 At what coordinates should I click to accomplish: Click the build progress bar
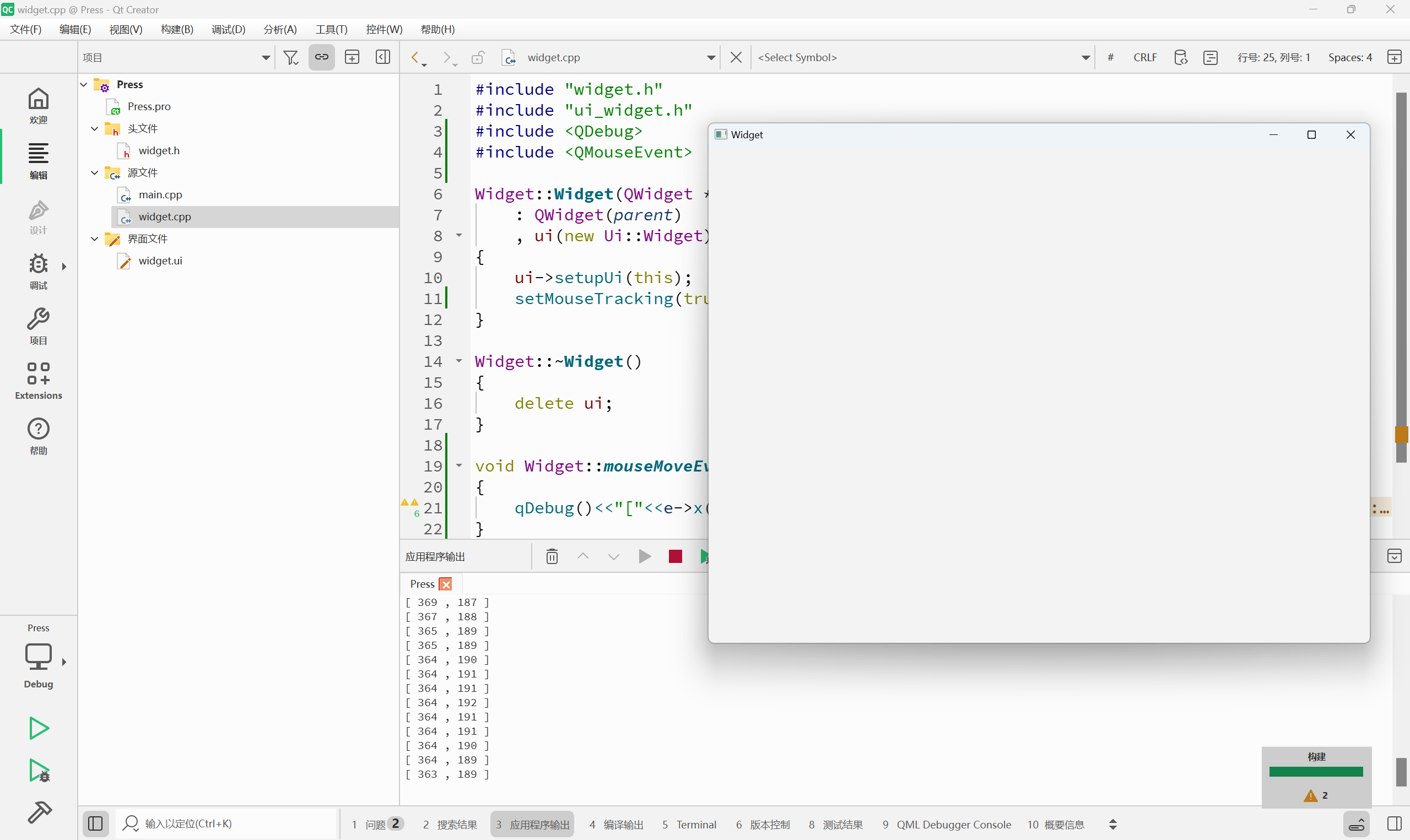1315,772
